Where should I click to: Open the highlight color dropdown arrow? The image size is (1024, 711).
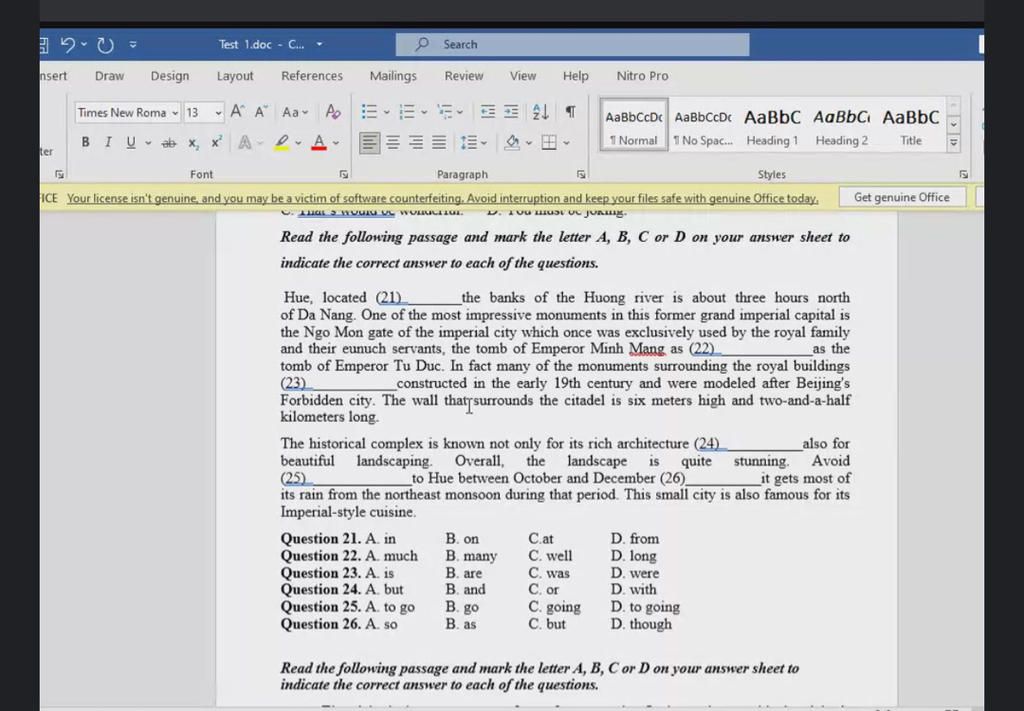point(298,142)
